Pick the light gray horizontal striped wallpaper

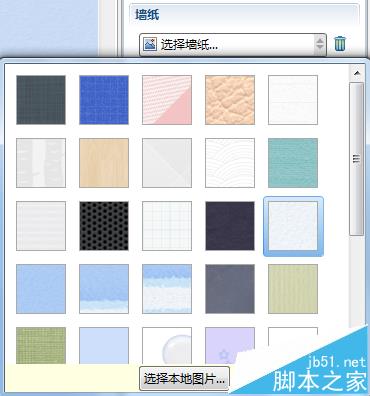41,226
